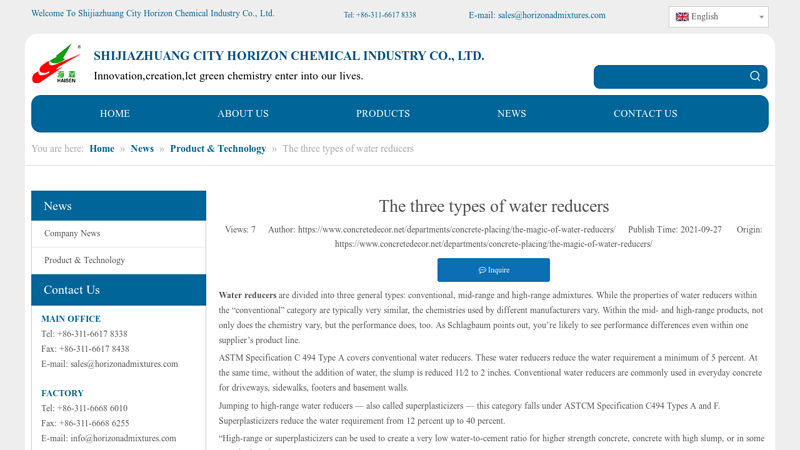
Task: Open the PRODUCTS menu item
Action: click(x=383, y=114)
